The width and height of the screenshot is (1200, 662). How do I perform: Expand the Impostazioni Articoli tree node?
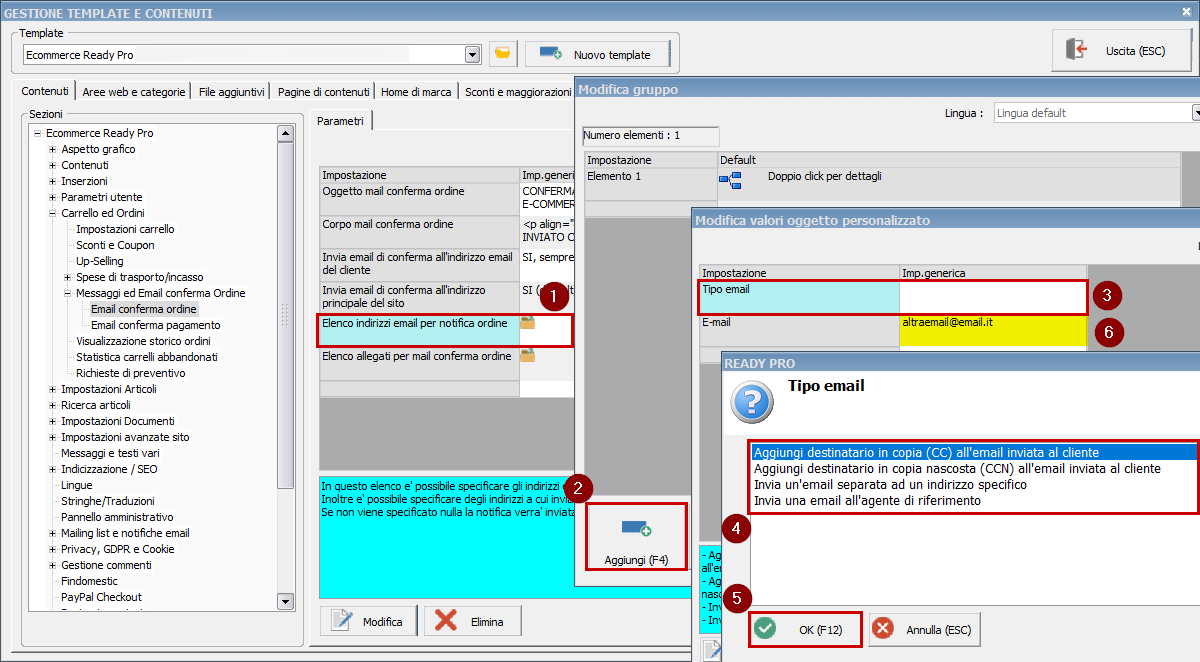coord(52,389)
